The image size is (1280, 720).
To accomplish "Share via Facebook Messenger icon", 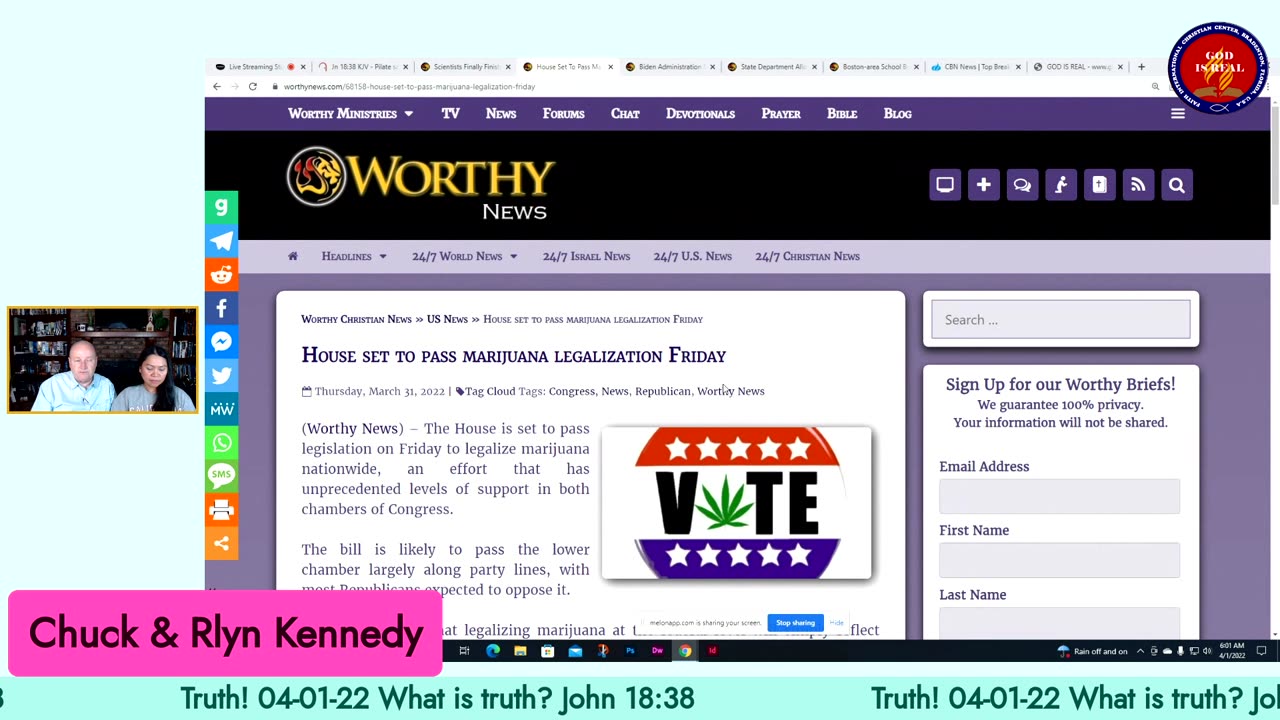I will coord(222,342).
